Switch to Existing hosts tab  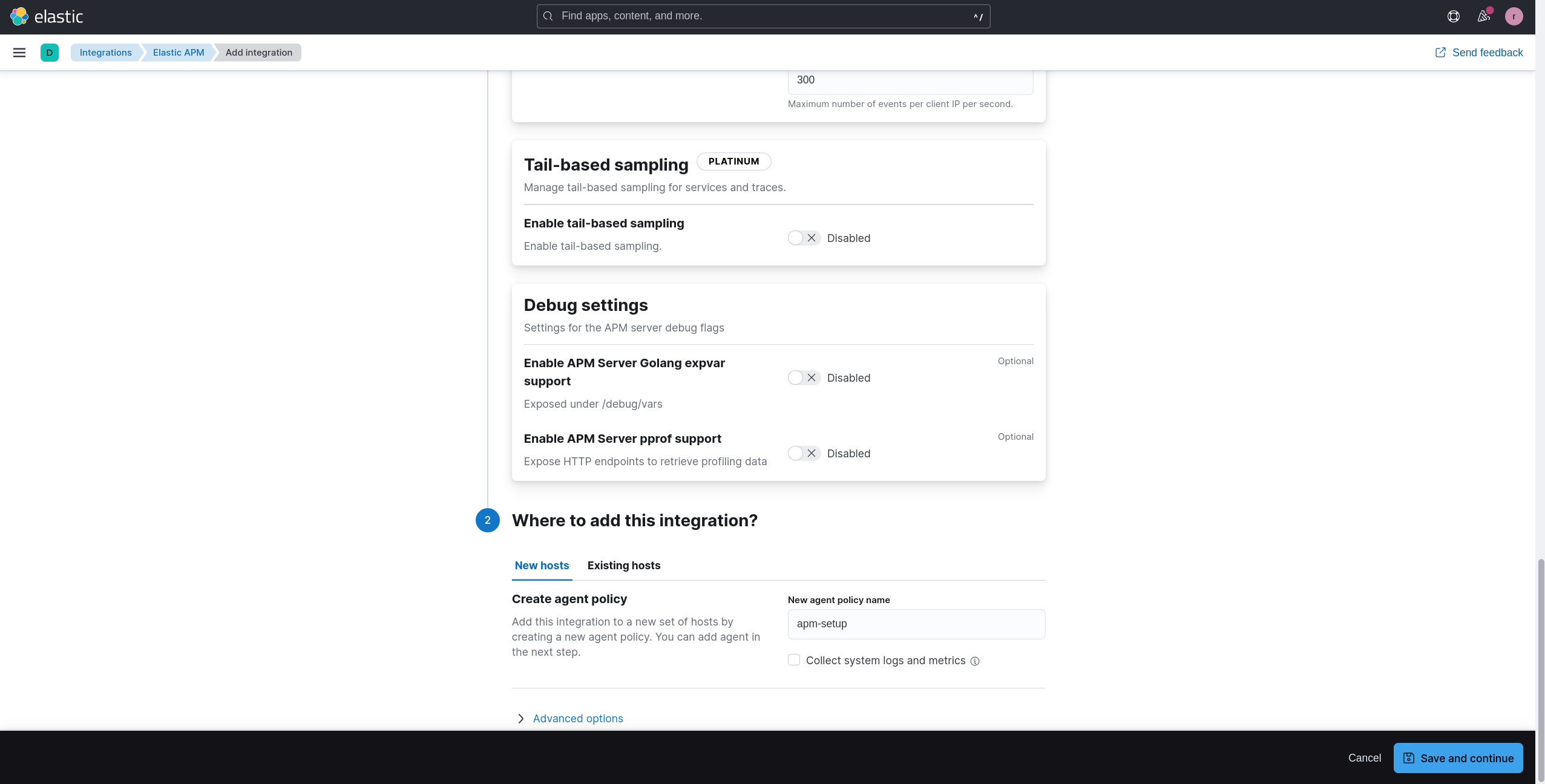coord(624,566)
